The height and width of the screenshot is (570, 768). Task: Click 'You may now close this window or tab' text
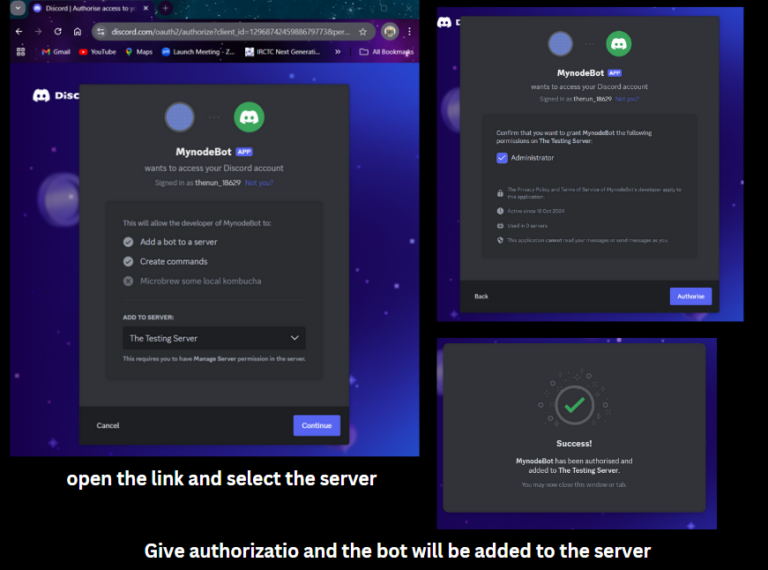[574, 485]
